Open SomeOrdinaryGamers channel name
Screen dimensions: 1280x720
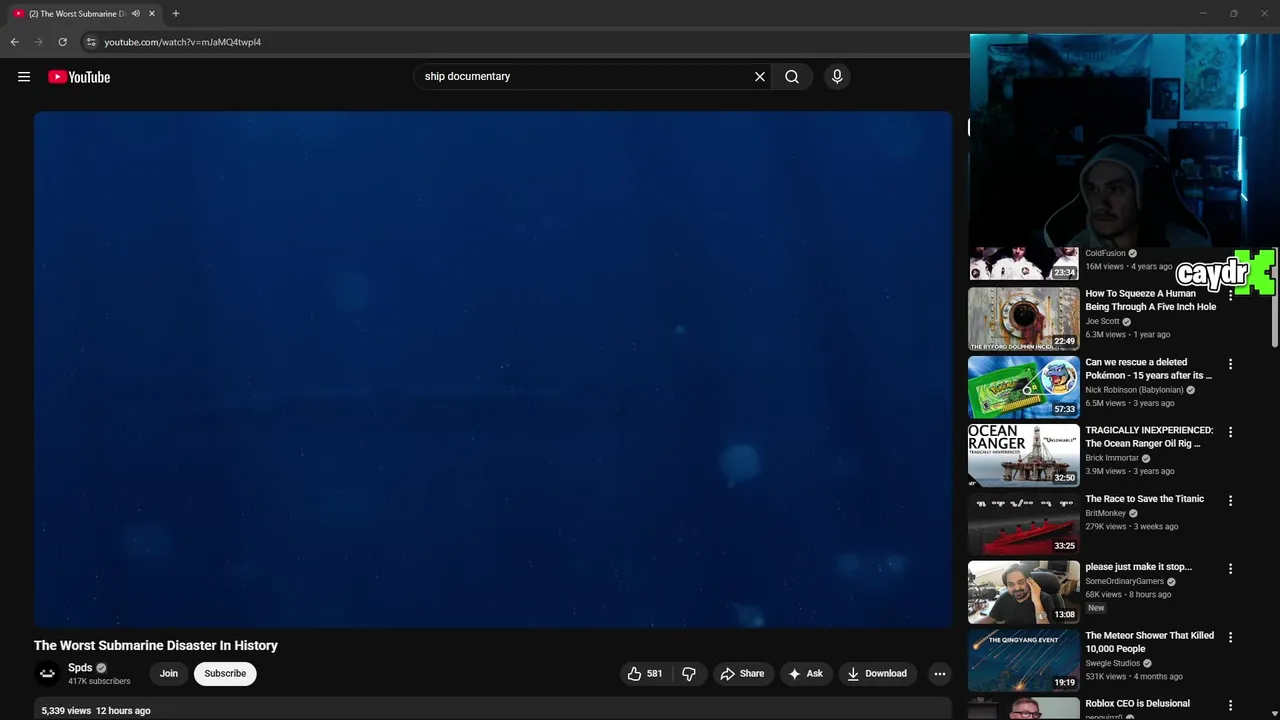1125,581
